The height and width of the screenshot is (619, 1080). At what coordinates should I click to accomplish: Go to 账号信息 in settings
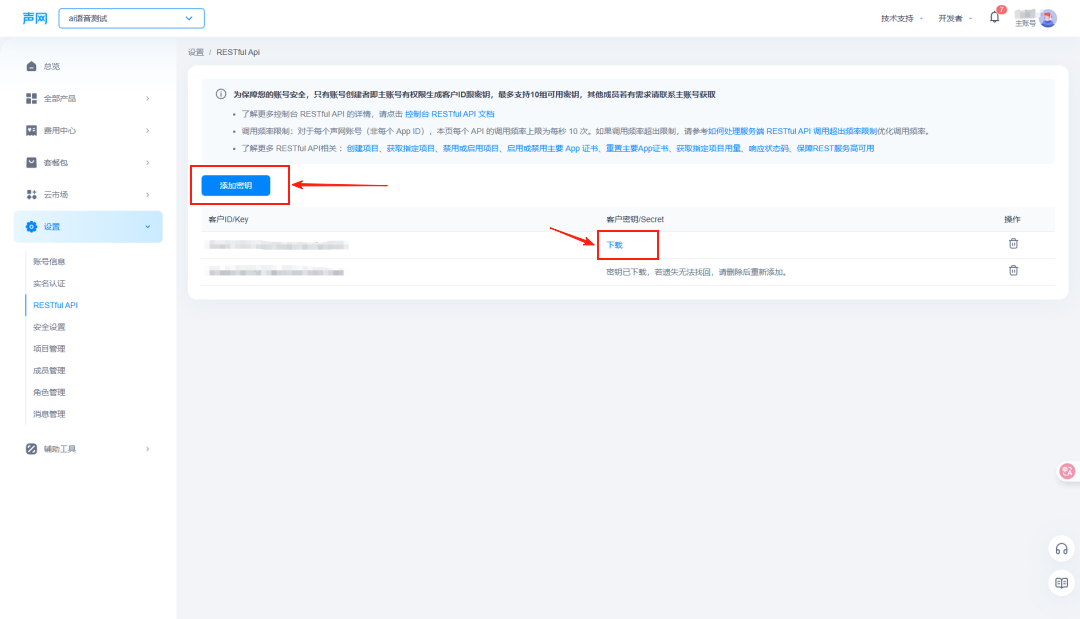coord(49,262)
